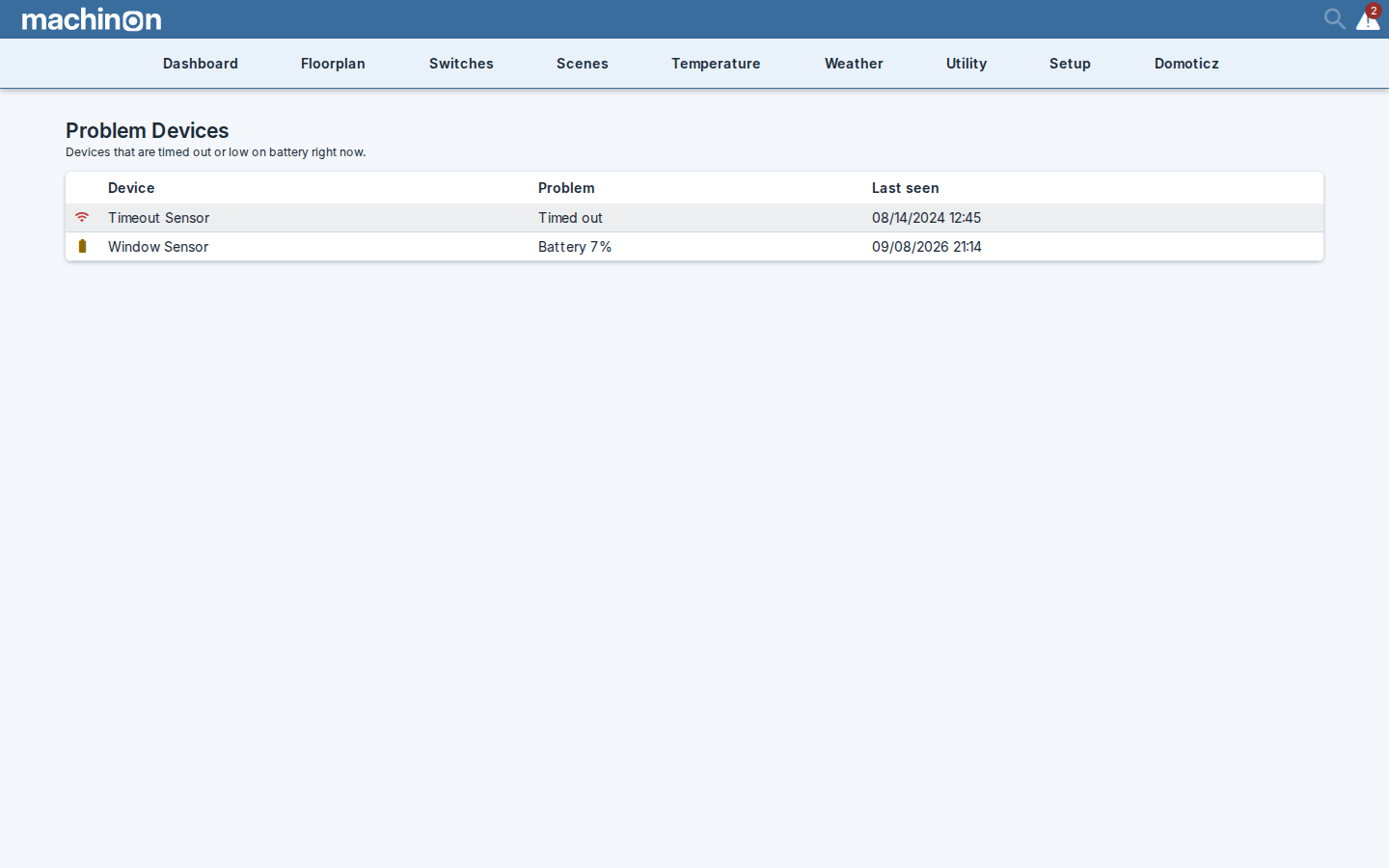Select the Utility tab
The height and width of the screenshot is (868, 1389).
pos(967,64)
